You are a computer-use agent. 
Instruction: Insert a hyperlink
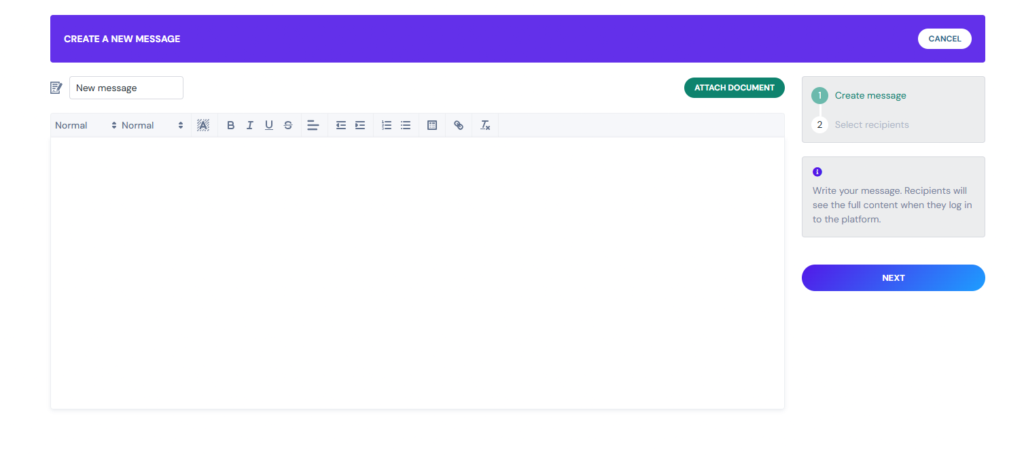(458, 125)
